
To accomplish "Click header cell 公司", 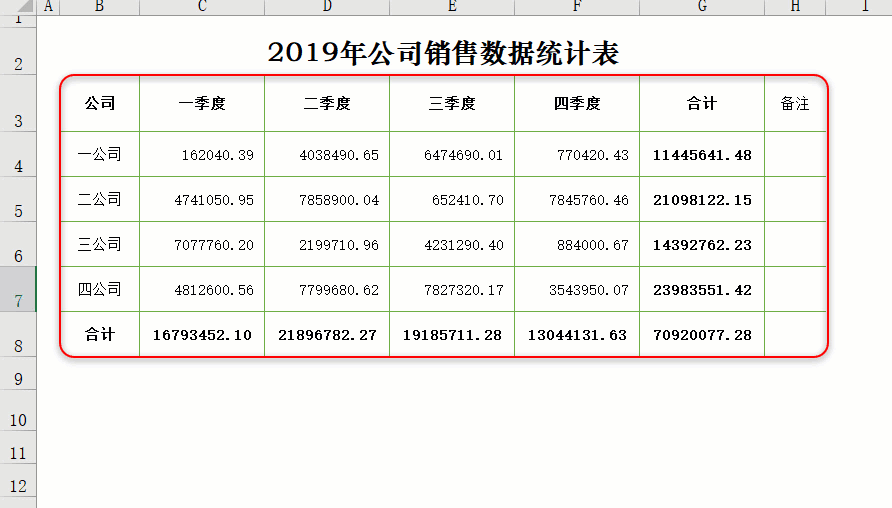I will 100,104.
